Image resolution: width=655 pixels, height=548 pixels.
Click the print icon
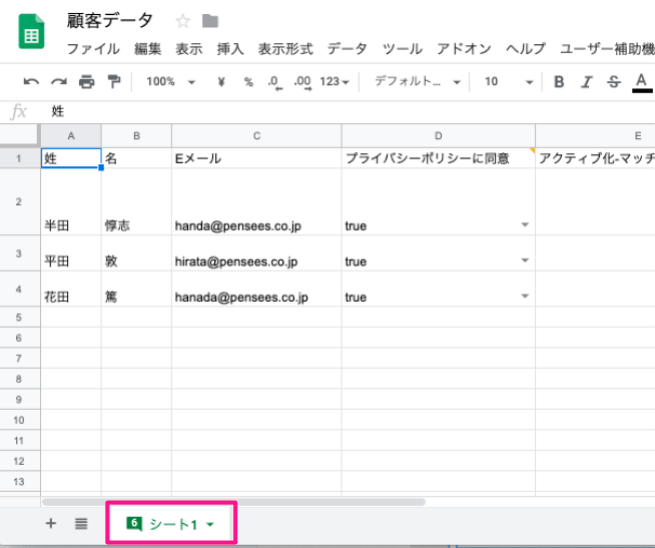coord(86,82)
